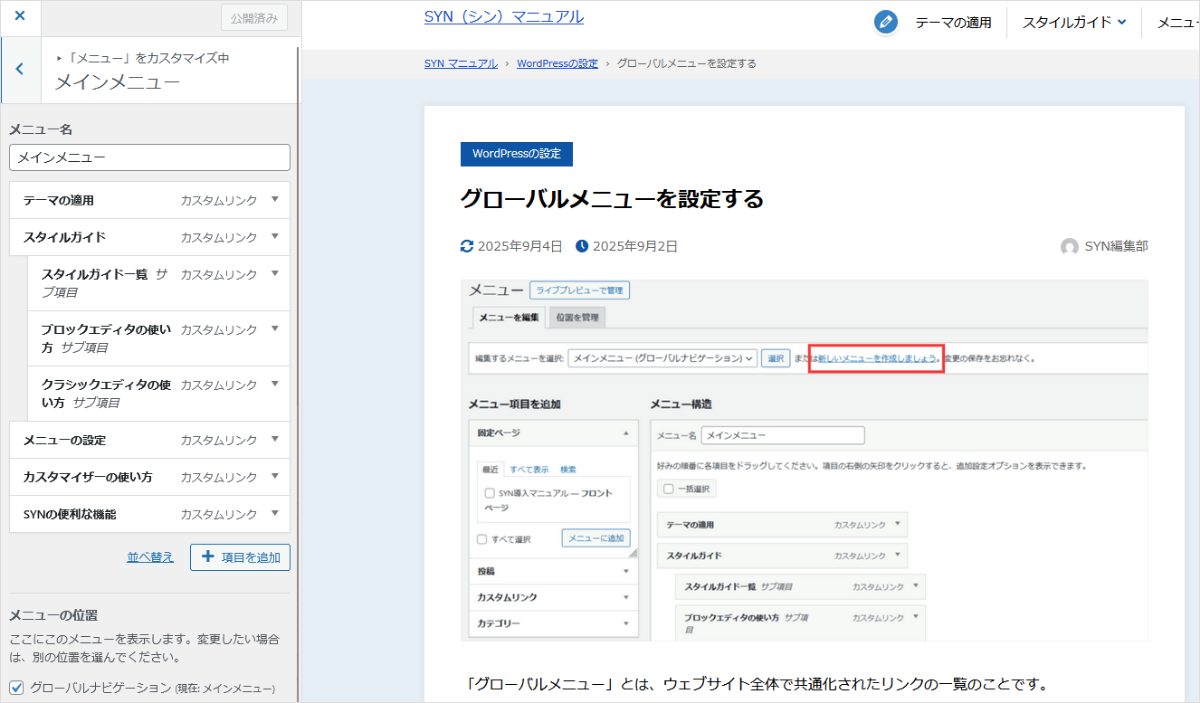Open スタイルガイド dropdown in preview navigation
1200x703 pixels.
pyautogui.click(x=1074, y=22)
